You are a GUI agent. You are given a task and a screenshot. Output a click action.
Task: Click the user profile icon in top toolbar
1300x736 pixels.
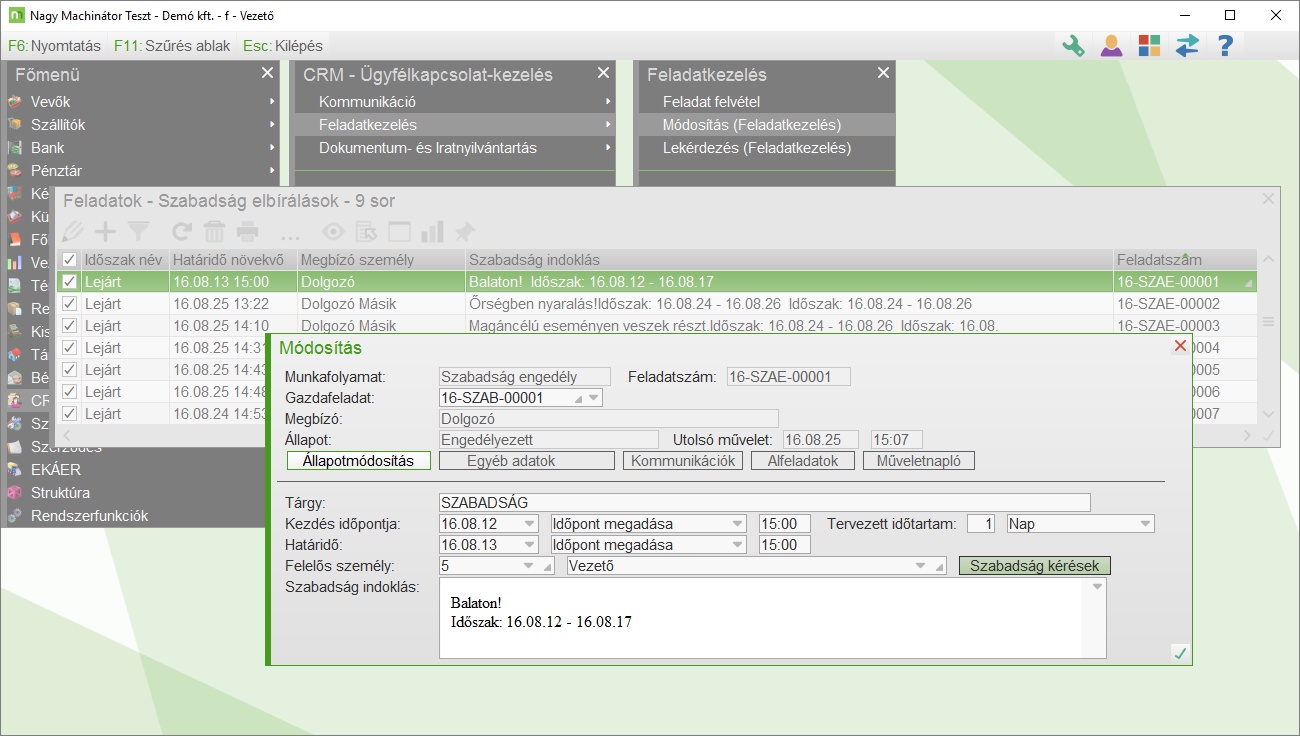click(x=1111, y=46)
